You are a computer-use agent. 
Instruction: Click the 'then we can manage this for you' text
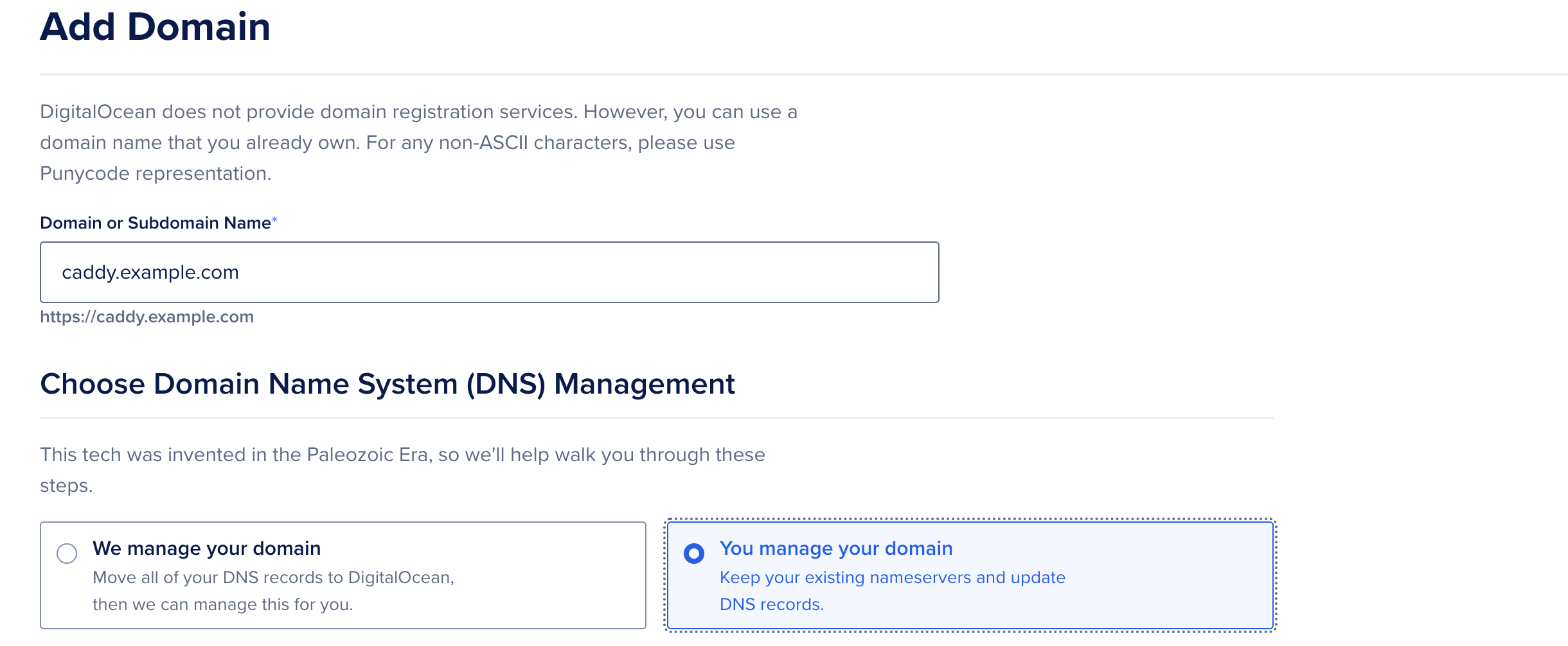click(224, 603)
